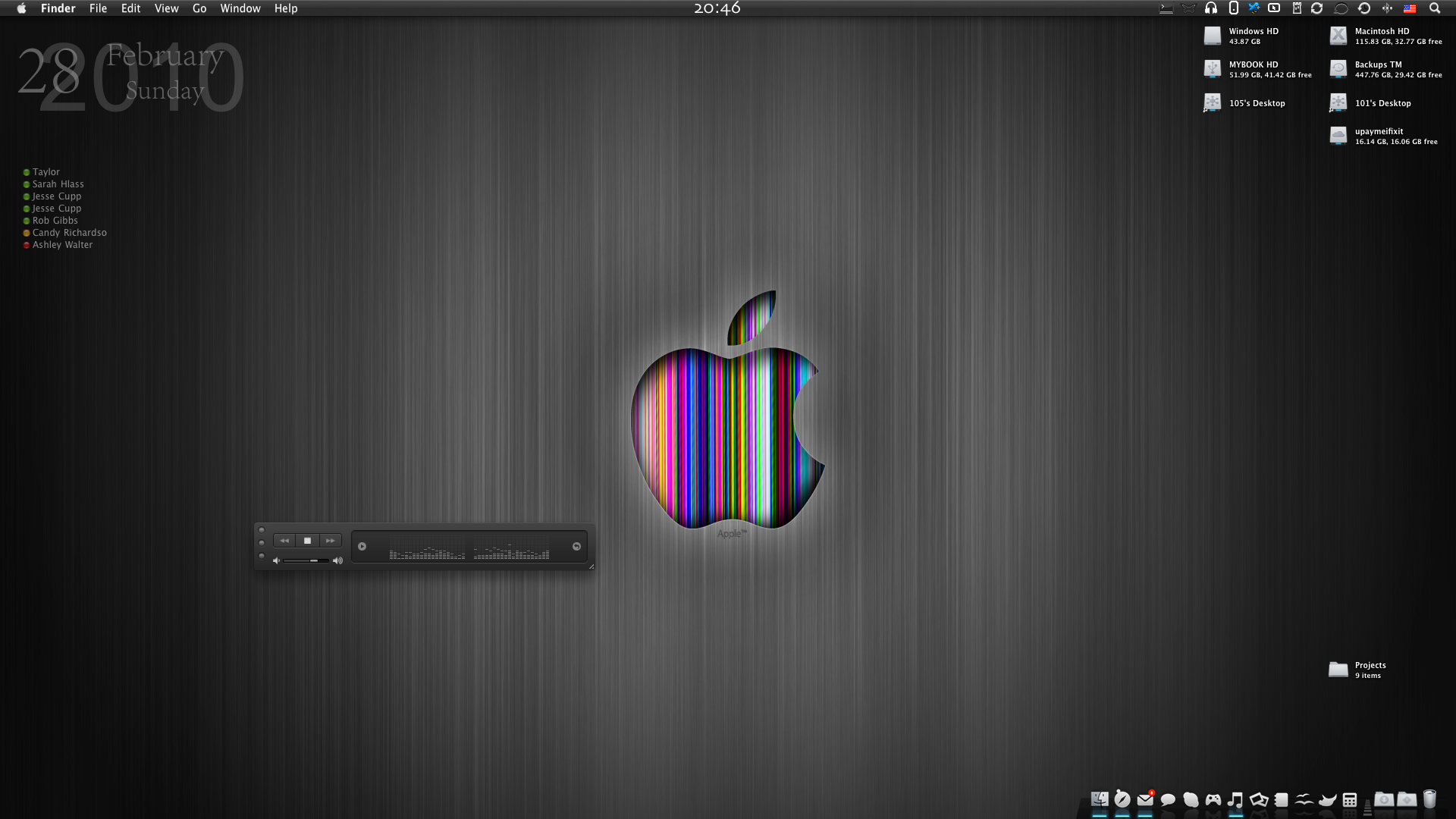Click buddy Rob Gibbs
This screenshot has height=819, width=1456.
click(x=55, y=221)
